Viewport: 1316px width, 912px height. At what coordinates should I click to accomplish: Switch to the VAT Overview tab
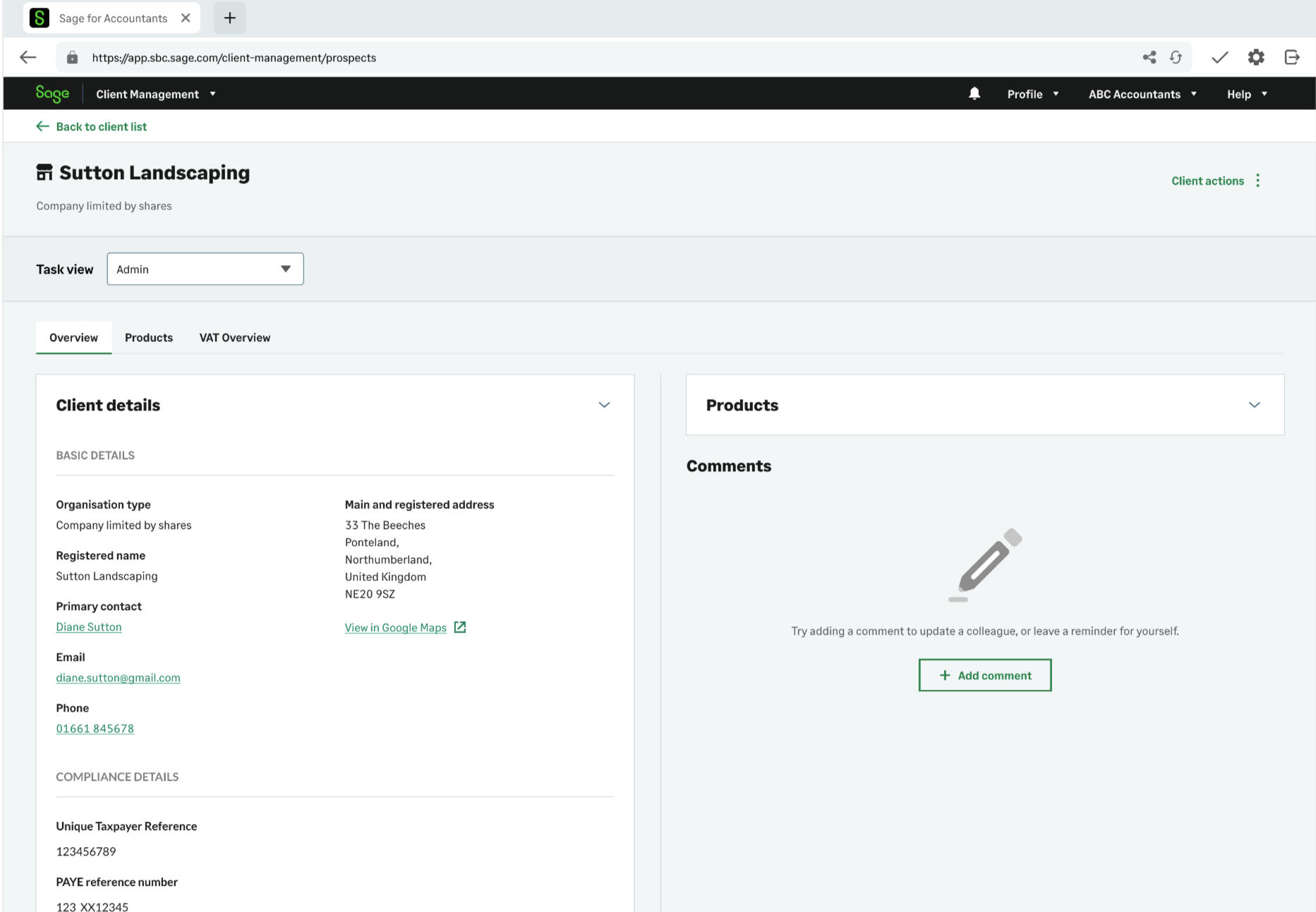[x=234, y=338]
